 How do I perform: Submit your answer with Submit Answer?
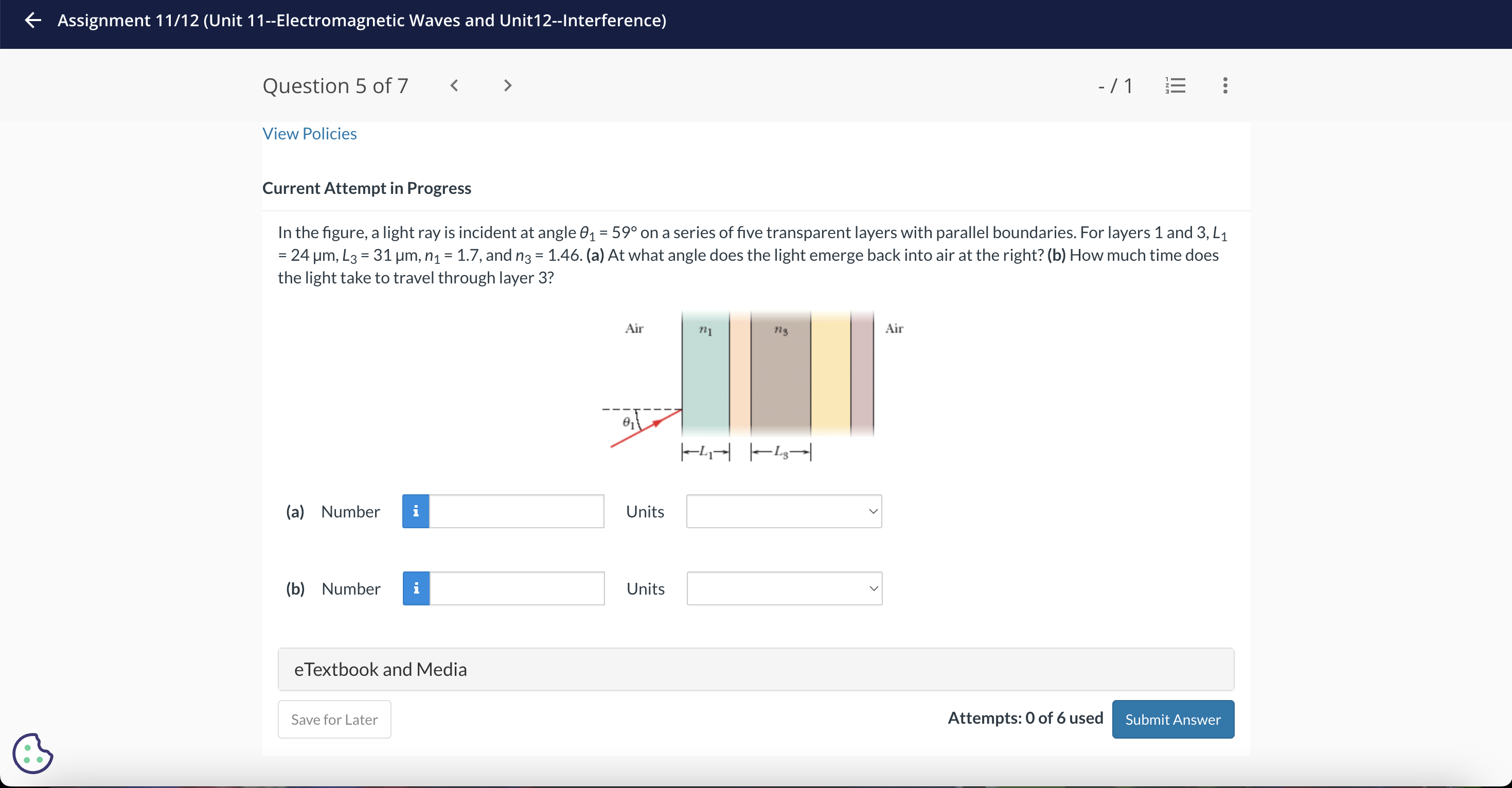pos(1173,719)
